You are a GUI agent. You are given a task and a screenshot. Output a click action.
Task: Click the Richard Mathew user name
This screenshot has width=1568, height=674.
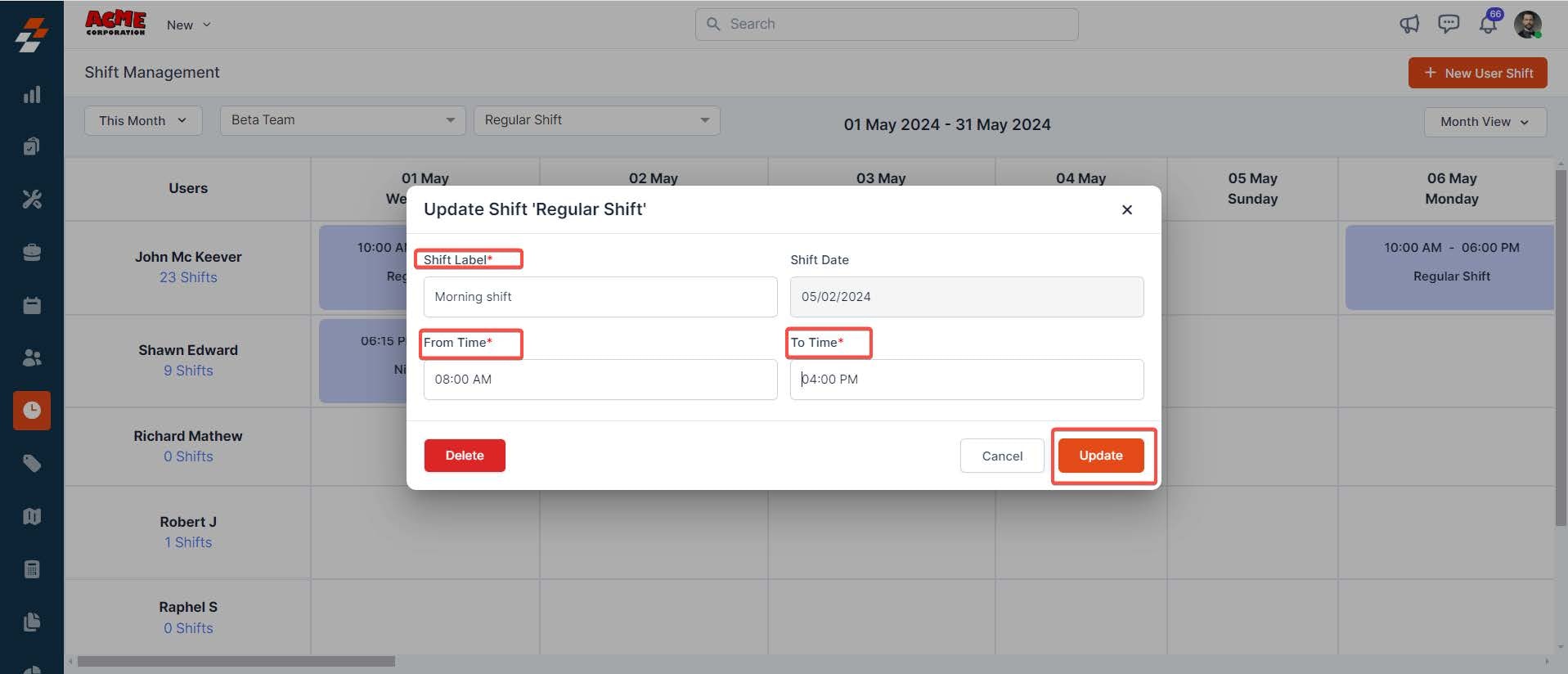coord(188,436)
